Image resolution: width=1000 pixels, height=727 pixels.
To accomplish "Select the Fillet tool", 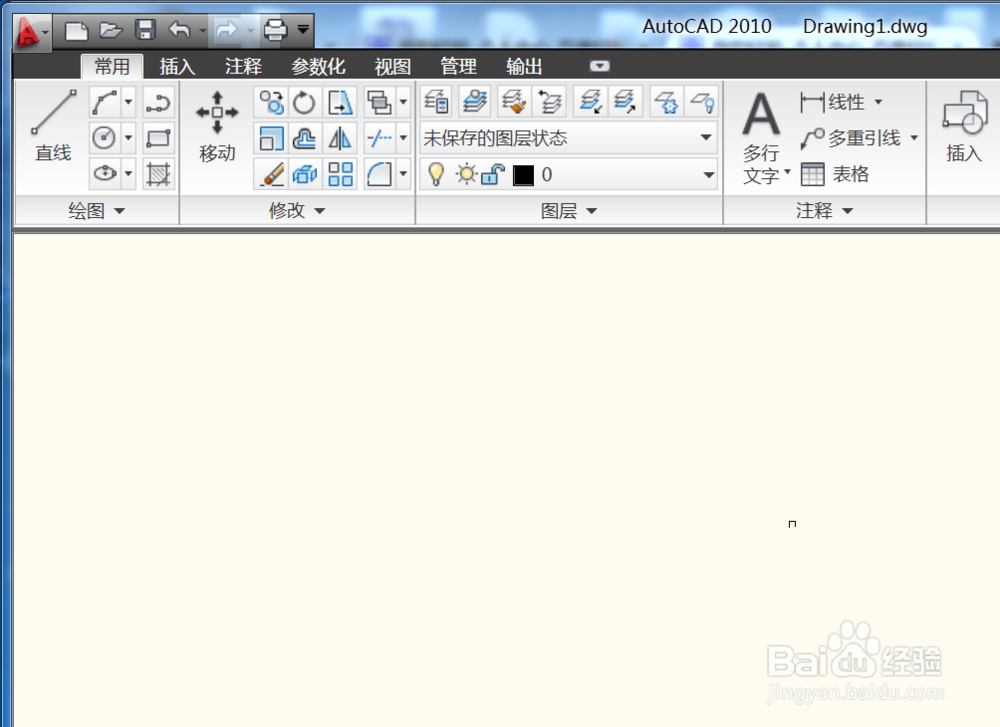I will click(380, 173).
